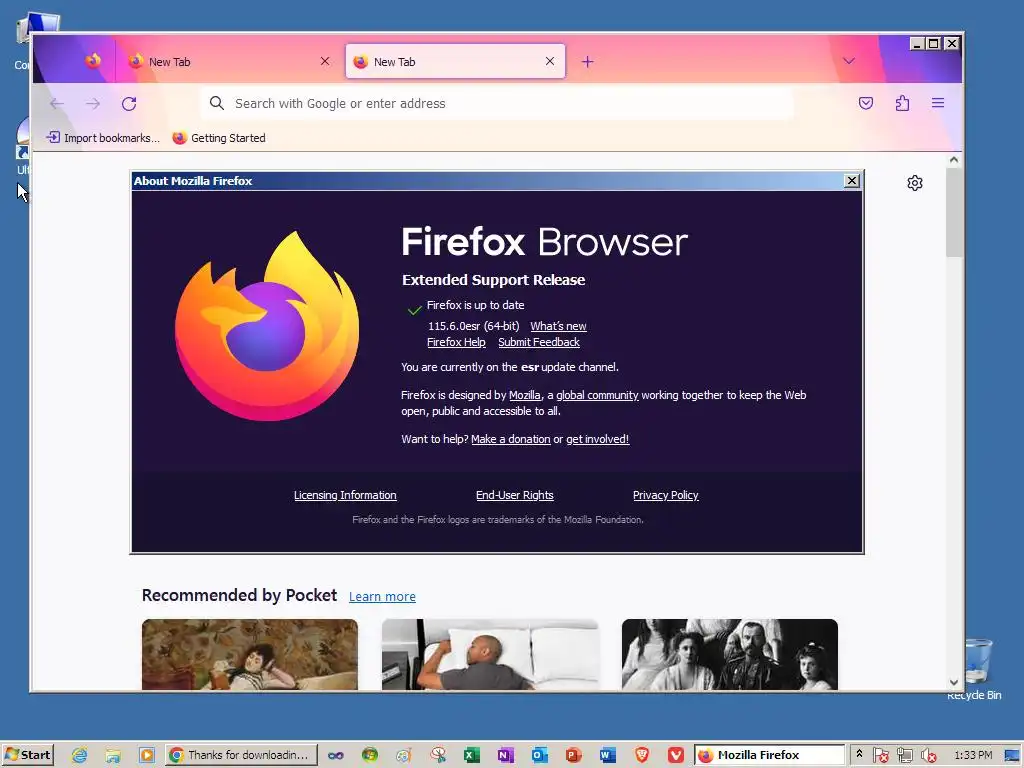This screenshot has height=768, width=1024.
Task: Launch Brave browser from the taskbar
Action: pyautogui.click(x=642, y=755)
